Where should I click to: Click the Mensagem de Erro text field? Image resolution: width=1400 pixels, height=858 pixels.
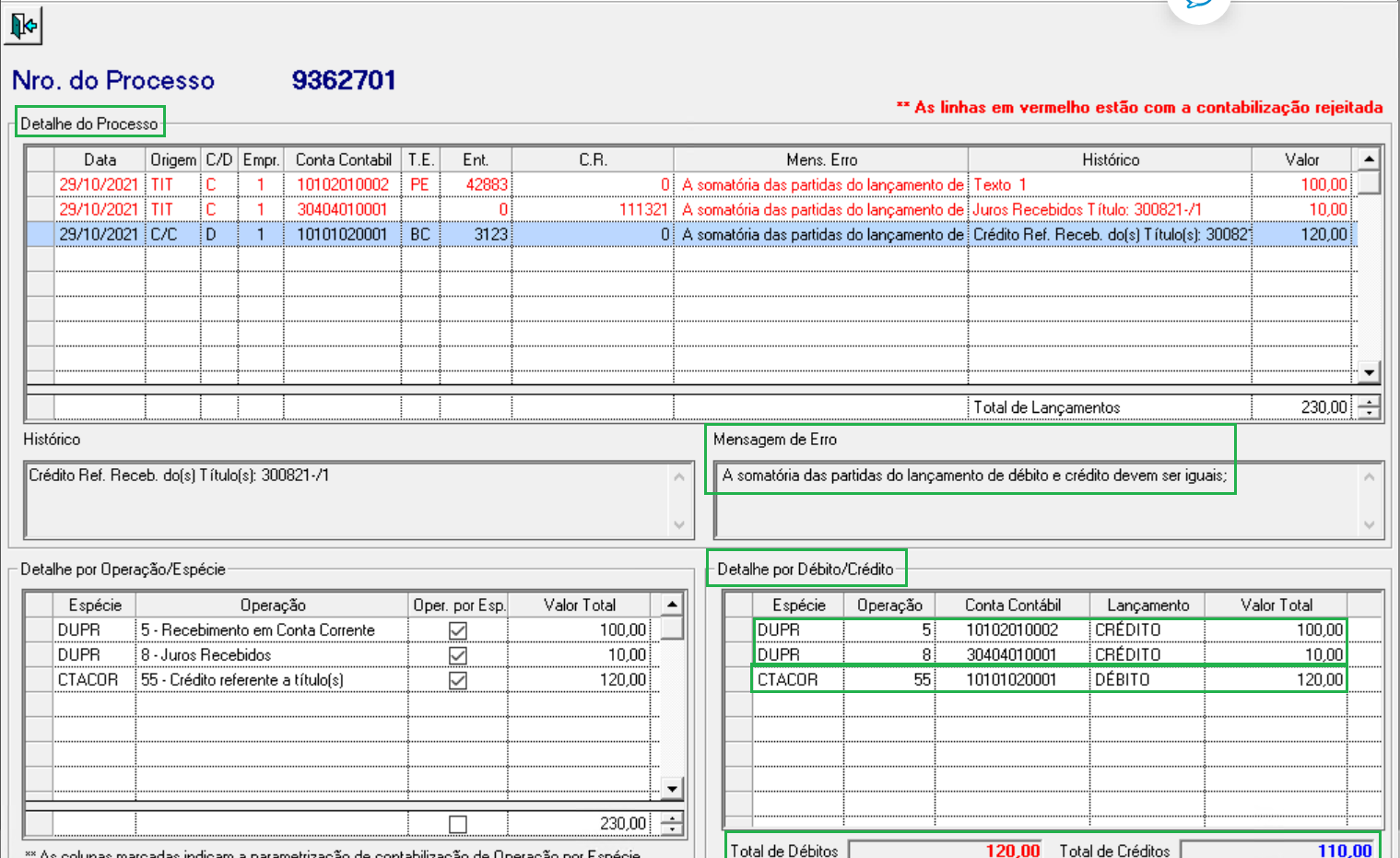click(1049, 500)
